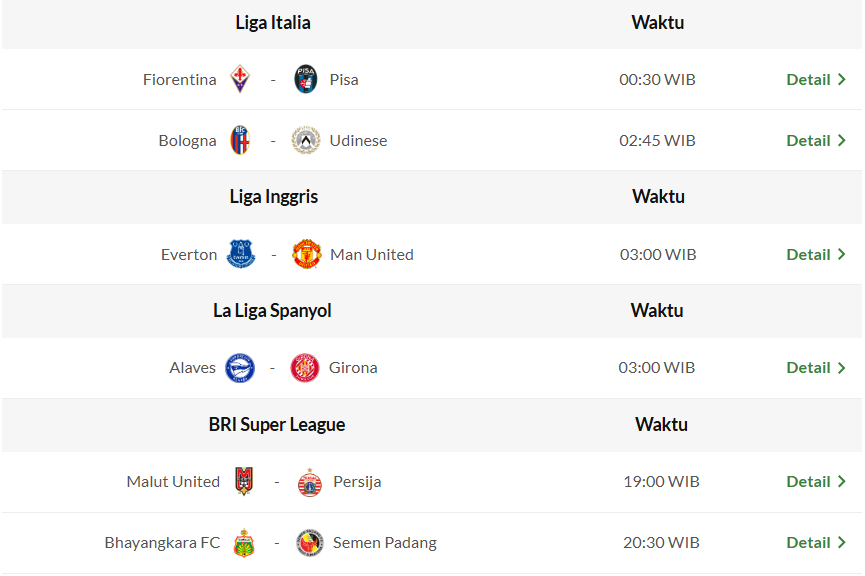865x576 pixels.
Task: Open Detail for Bologna vs Udinese
Action: pos(808,140)
